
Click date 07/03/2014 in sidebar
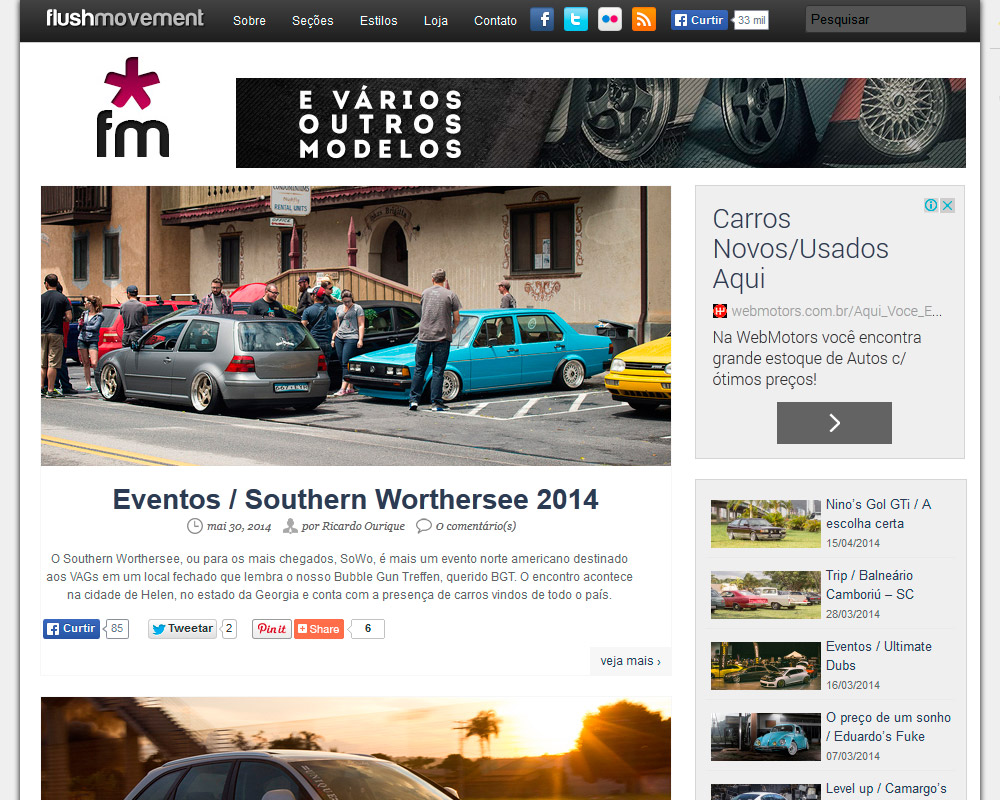coord(853,756)
